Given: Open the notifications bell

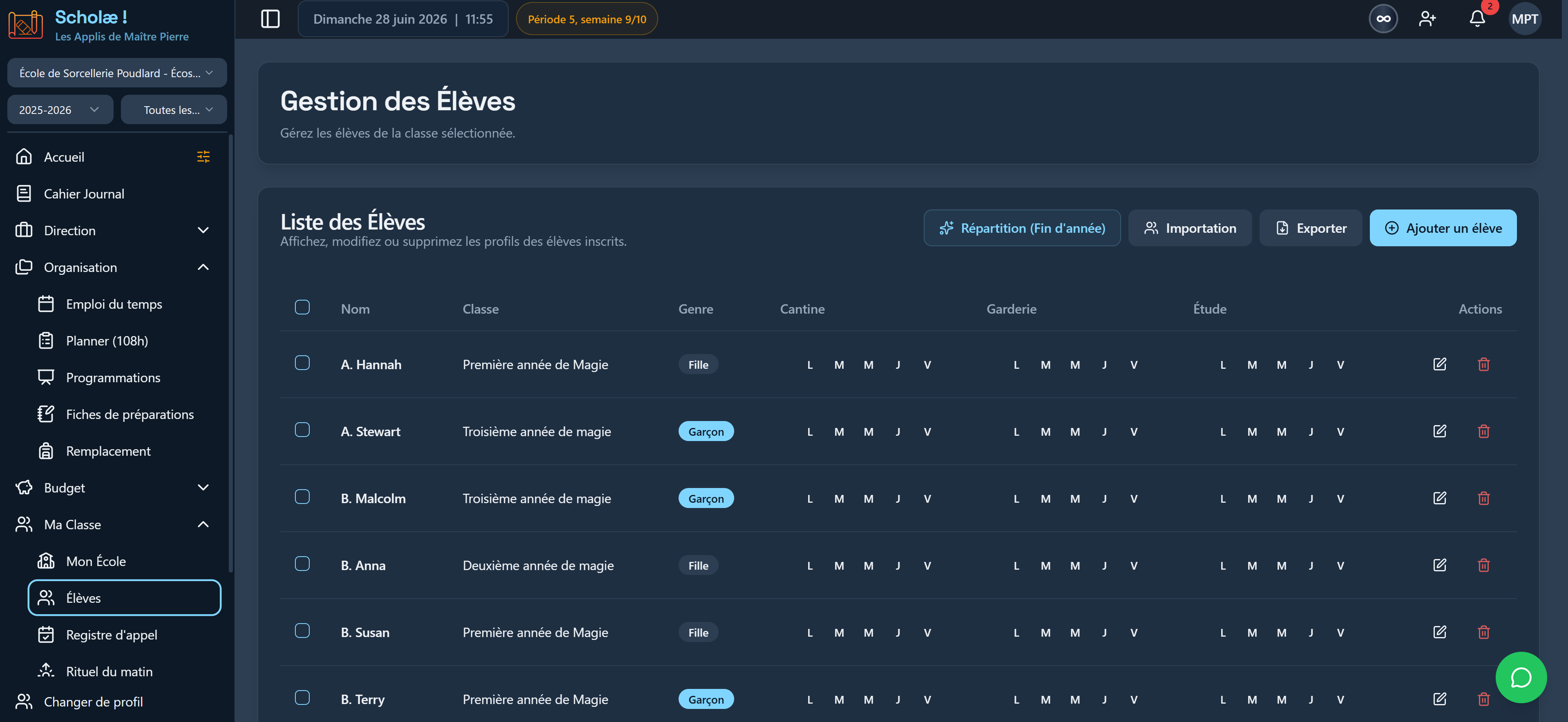Looking at the screenshot, I should click(x=1477, y=19).
